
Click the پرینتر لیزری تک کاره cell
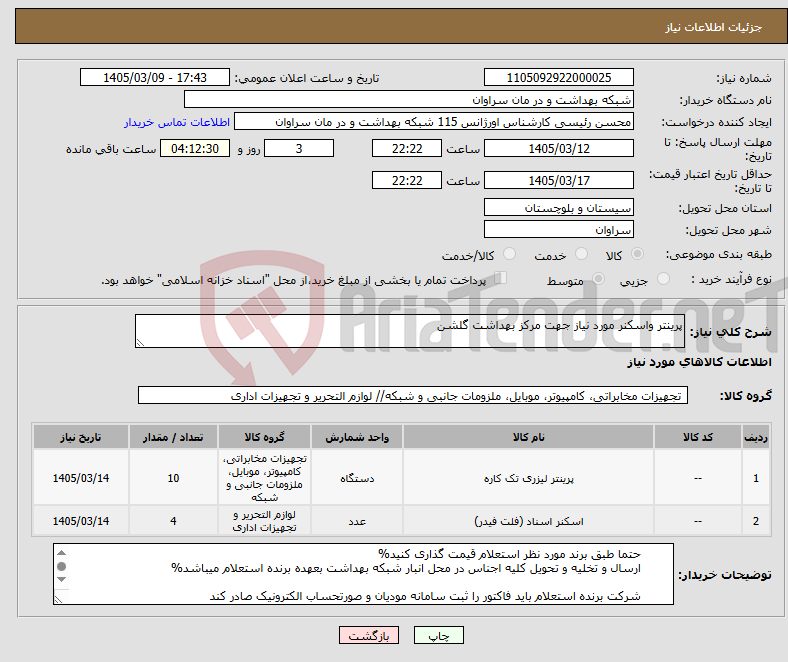(528, 478)
